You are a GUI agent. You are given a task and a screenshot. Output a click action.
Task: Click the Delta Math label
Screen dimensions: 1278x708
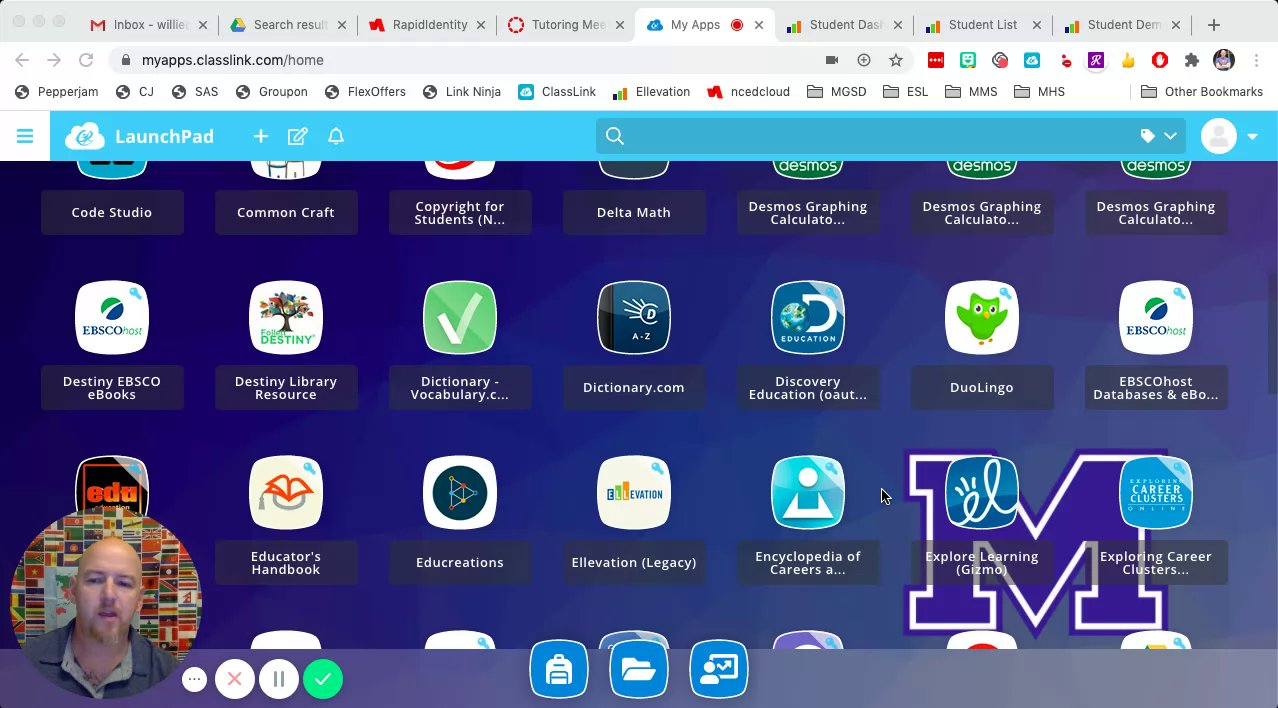(634, 212)
